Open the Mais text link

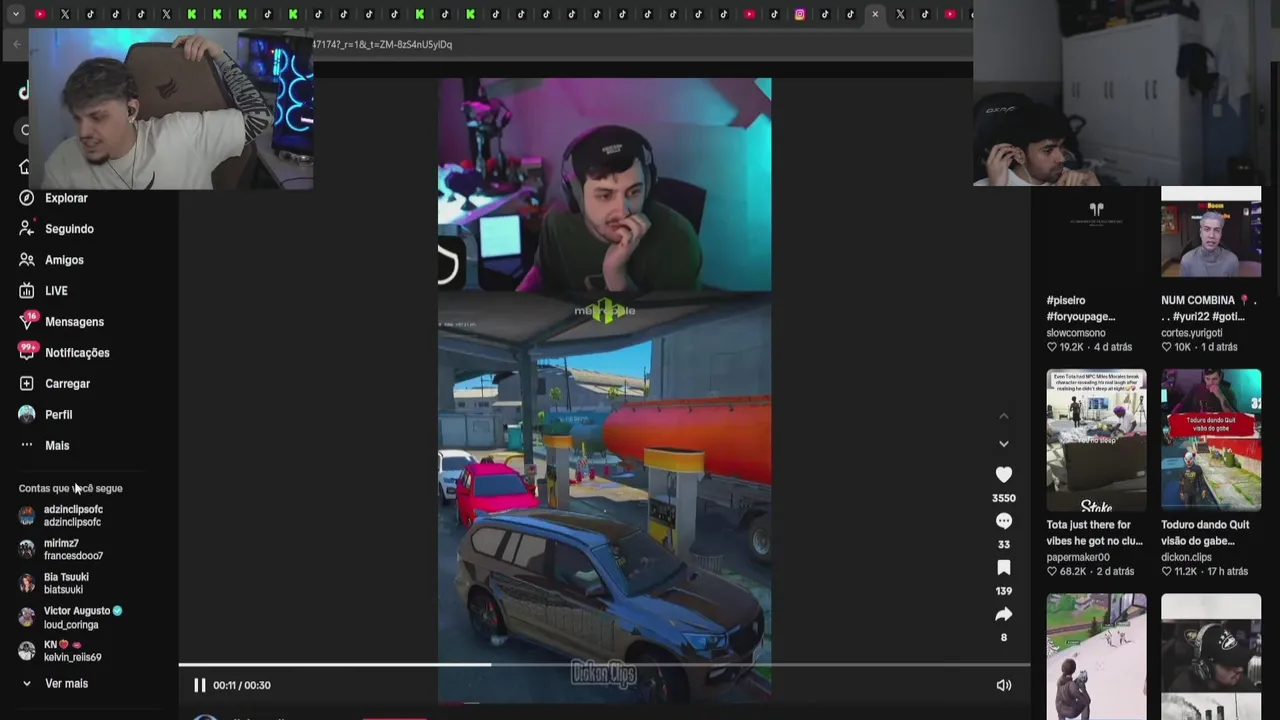[x=57, y=446]
